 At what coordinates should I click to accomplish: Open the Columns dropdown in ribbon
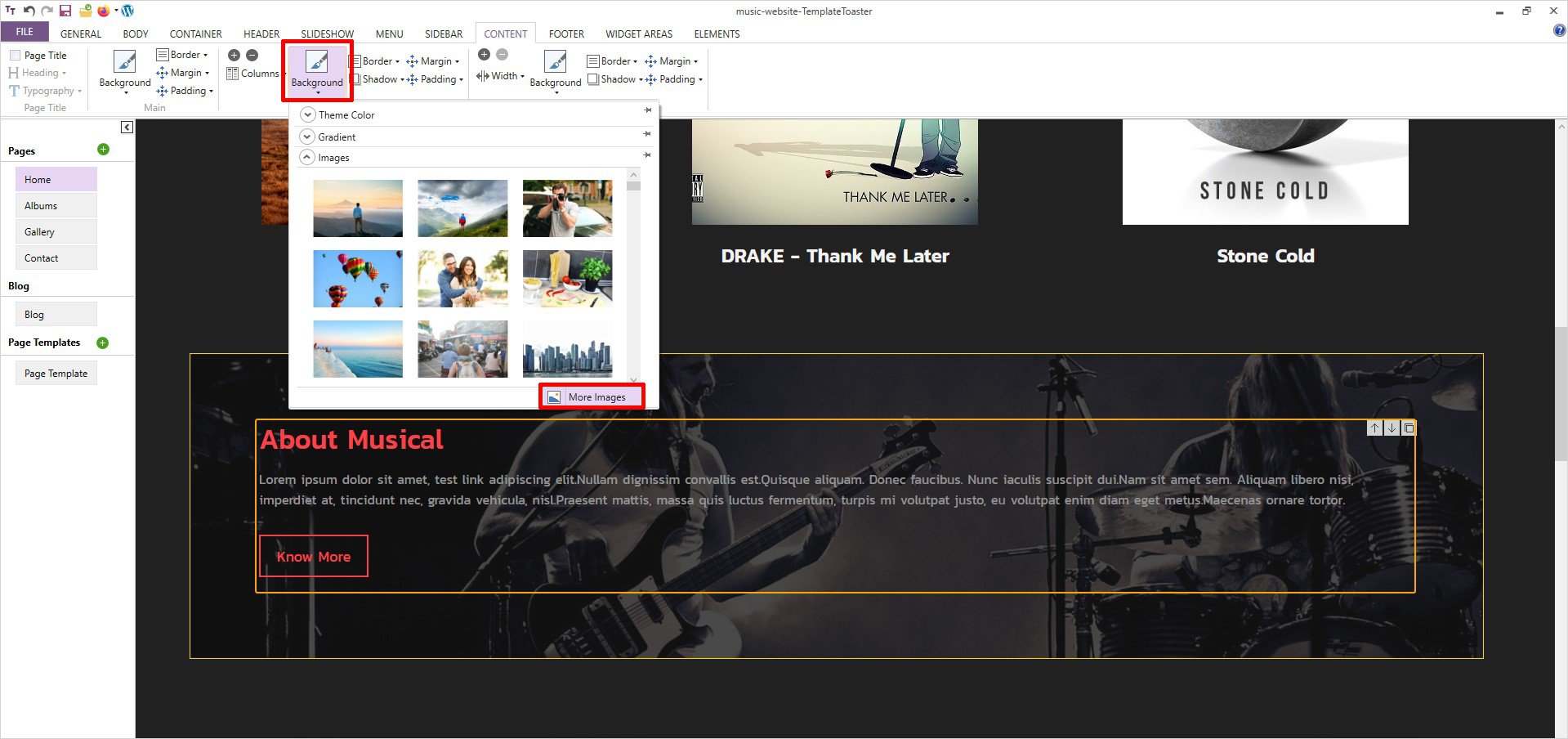tap(253, 74)
